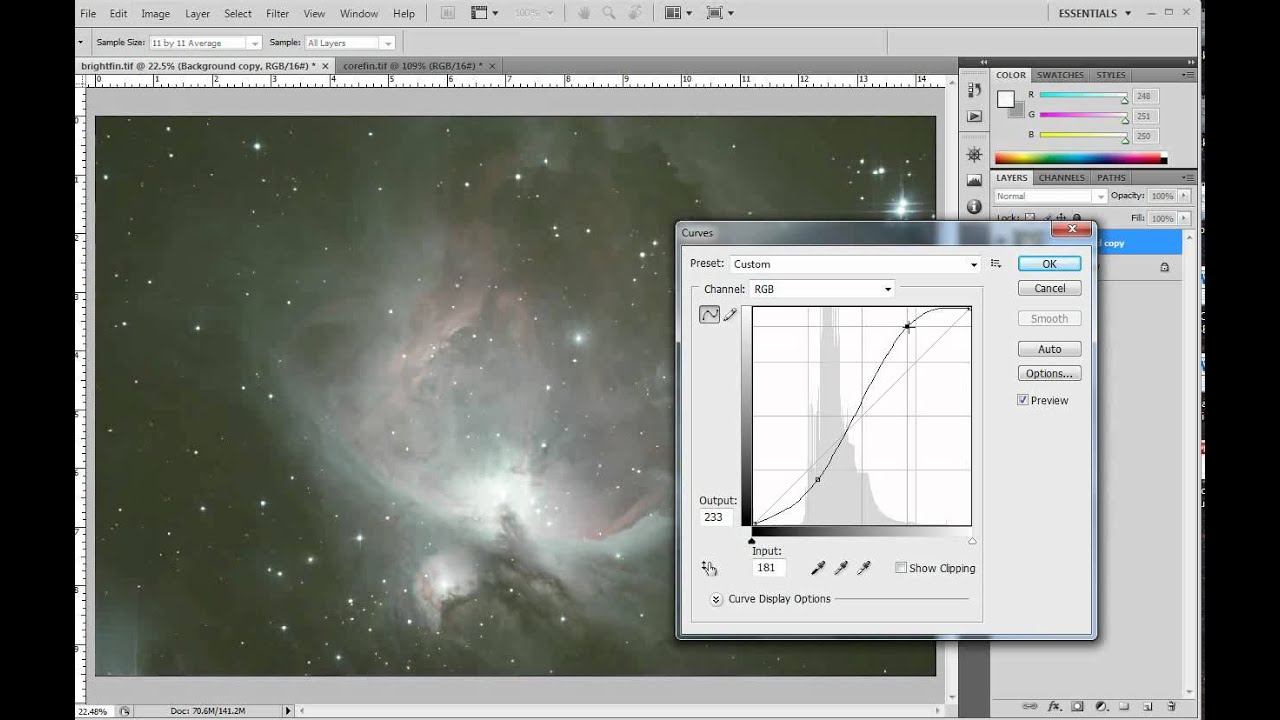Click the create new layer icon
1280x720 pixels.
point(1148,706)
